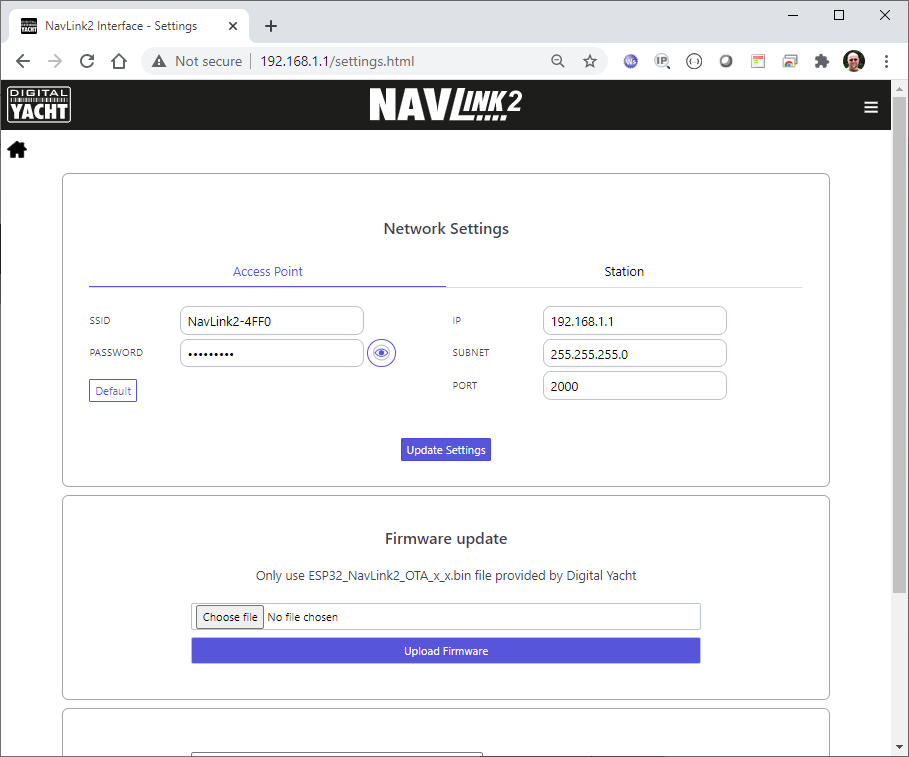Viewport: 909px width, 757px height.
Task: Click the home icon below the header
Action: tap(17, 150)
